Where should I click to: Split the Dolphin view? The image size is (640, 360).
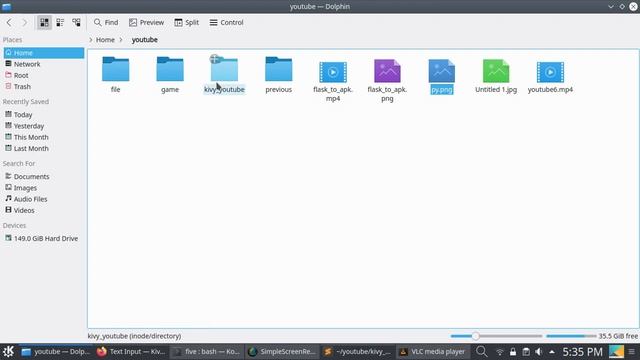(187, 22)
